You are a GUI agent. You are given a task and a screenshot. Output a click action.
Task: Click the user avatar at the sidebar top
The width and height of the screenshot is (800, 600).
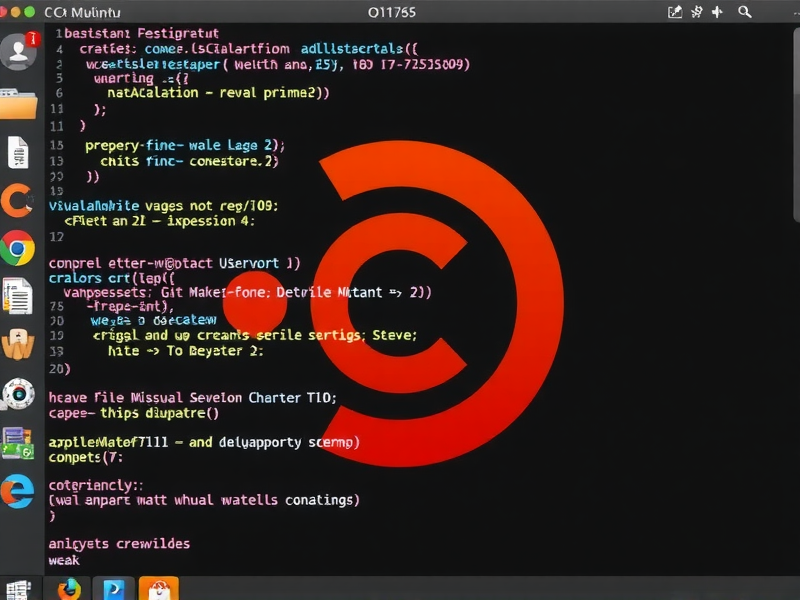(18, 50)
